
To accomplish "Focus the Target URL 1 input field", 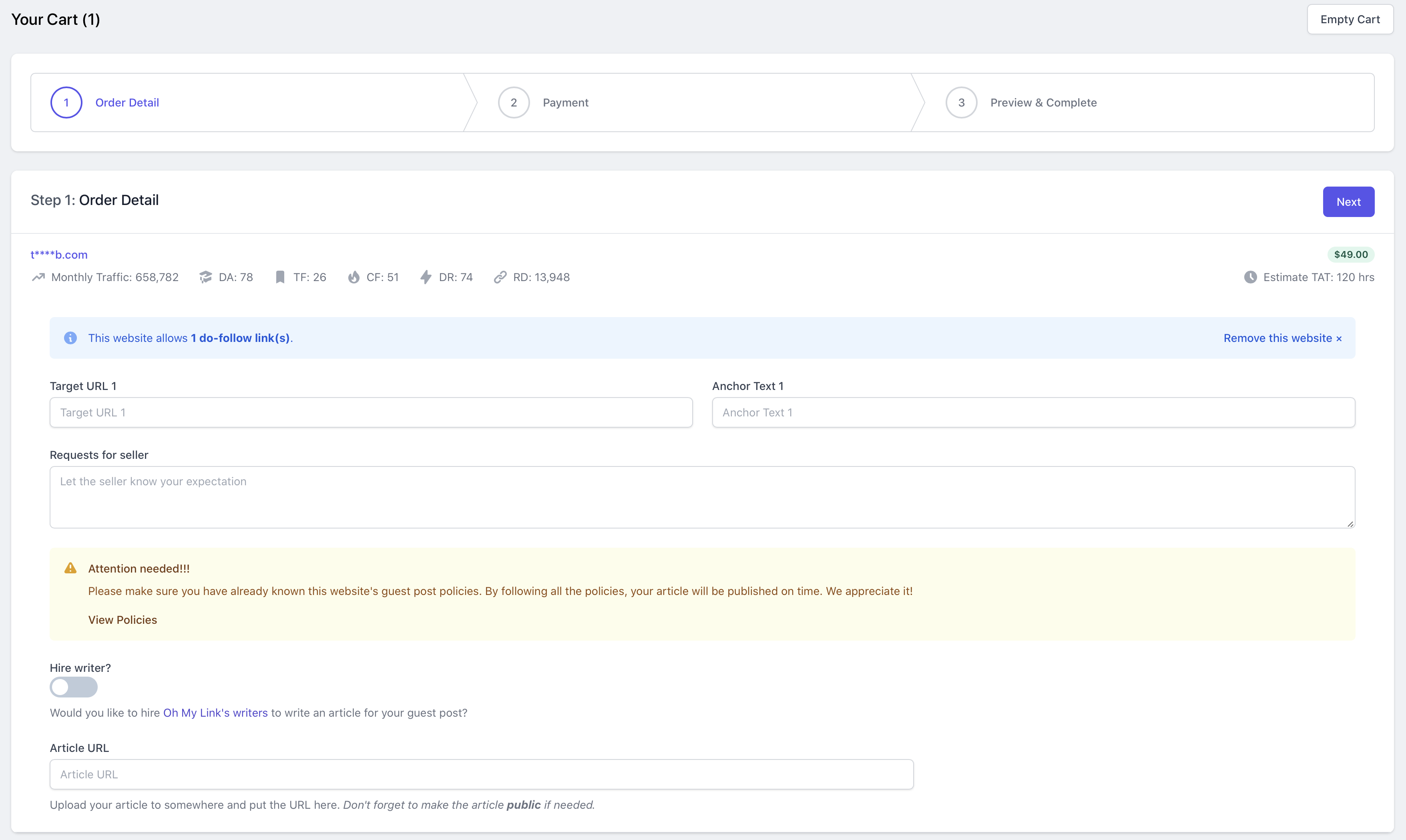I will pos(371,413).
